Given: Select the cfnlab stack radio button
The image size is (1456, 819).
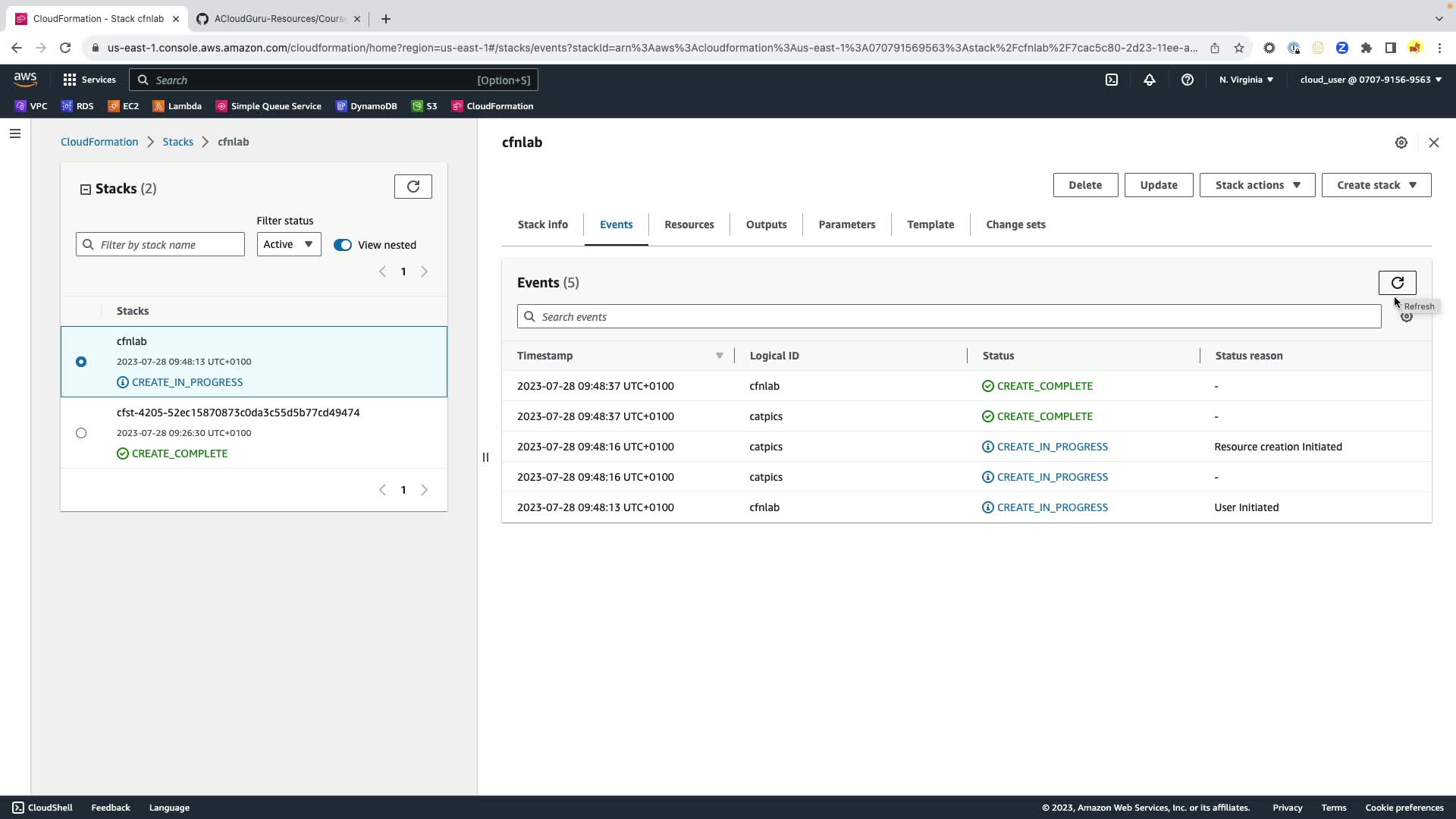Looking at the screenshot, I should click(x=81, y=362).
